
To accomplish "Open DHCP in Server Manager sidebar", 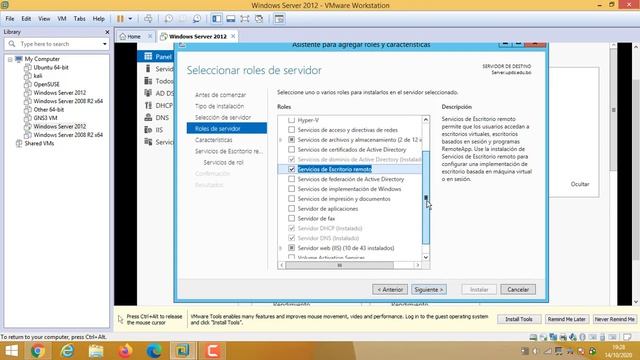I will click(x=159, y=105).
